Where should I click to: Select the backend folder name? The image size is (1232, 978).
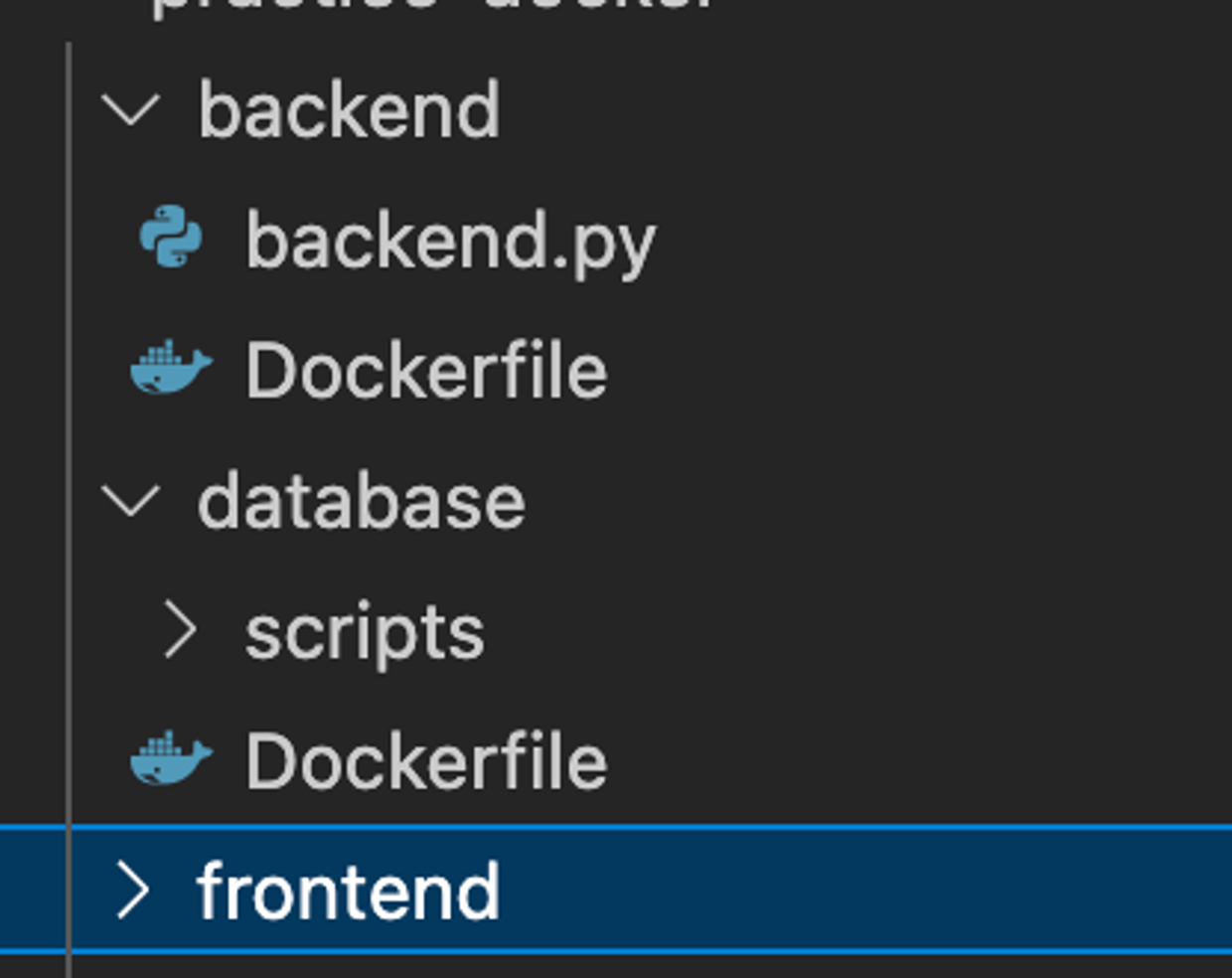(349, 109)
